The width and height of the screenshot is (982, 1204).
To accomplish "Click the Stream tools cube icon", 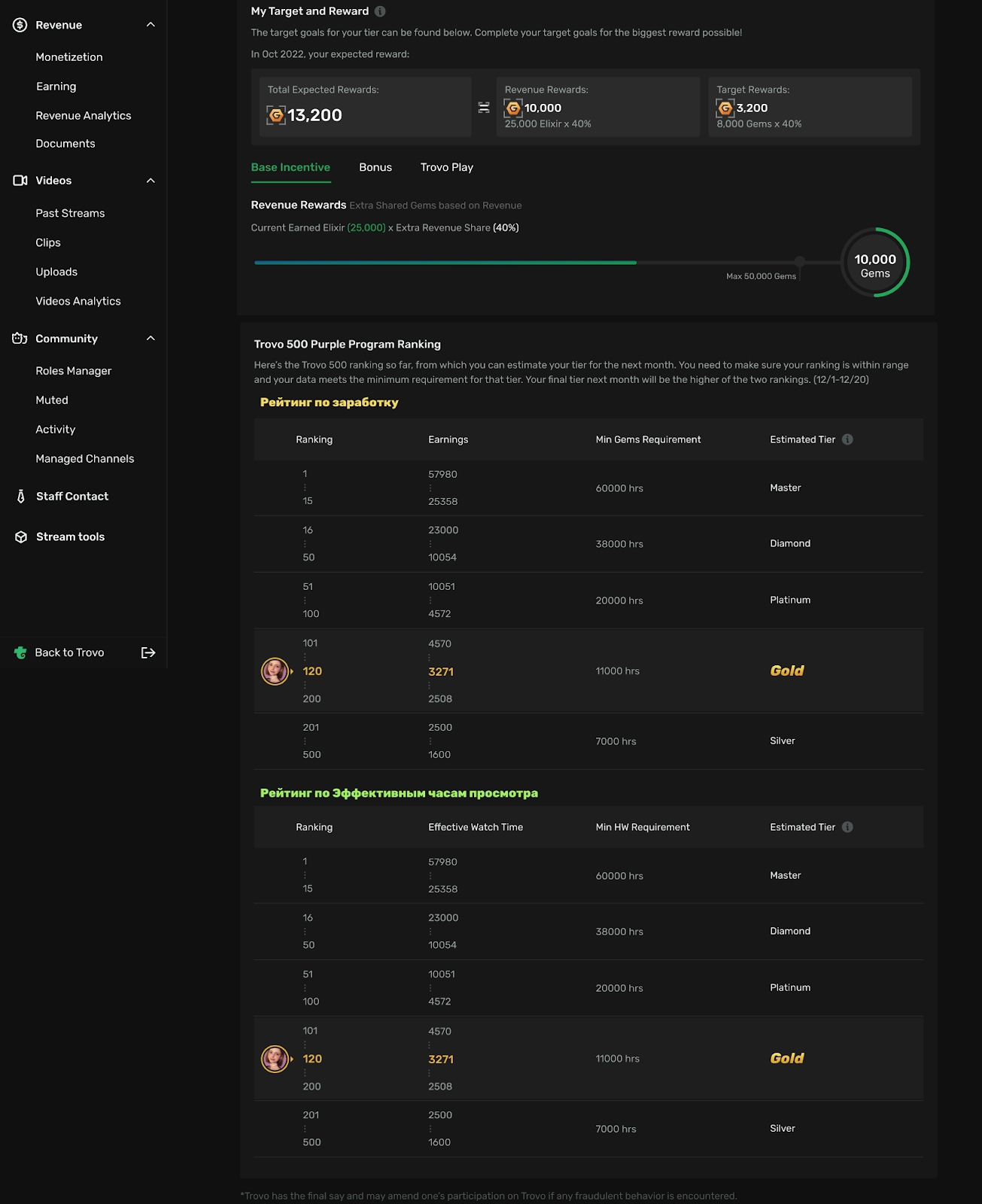I will (21, 537).
